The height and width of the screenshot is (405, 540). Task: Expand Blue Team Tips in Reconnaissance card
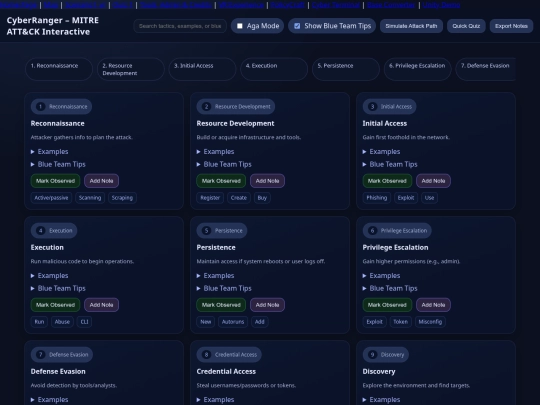(58, 164)
